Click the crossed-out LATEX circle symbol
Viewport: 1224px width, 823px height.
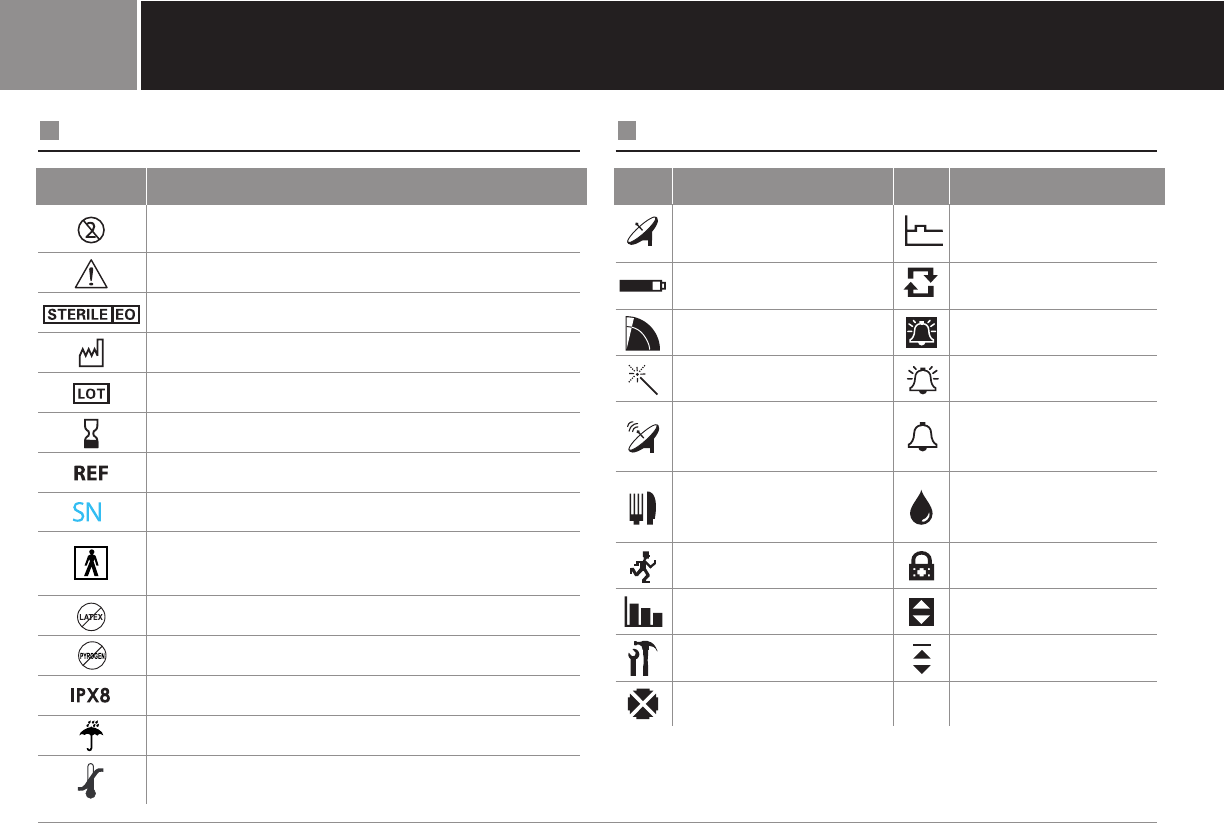pos(91,616)
